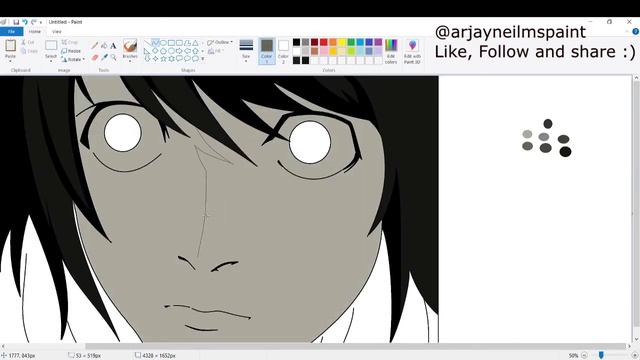This screenshot has width=640, height=360.
Task: Click the Resize button
Action: point(71,51)
